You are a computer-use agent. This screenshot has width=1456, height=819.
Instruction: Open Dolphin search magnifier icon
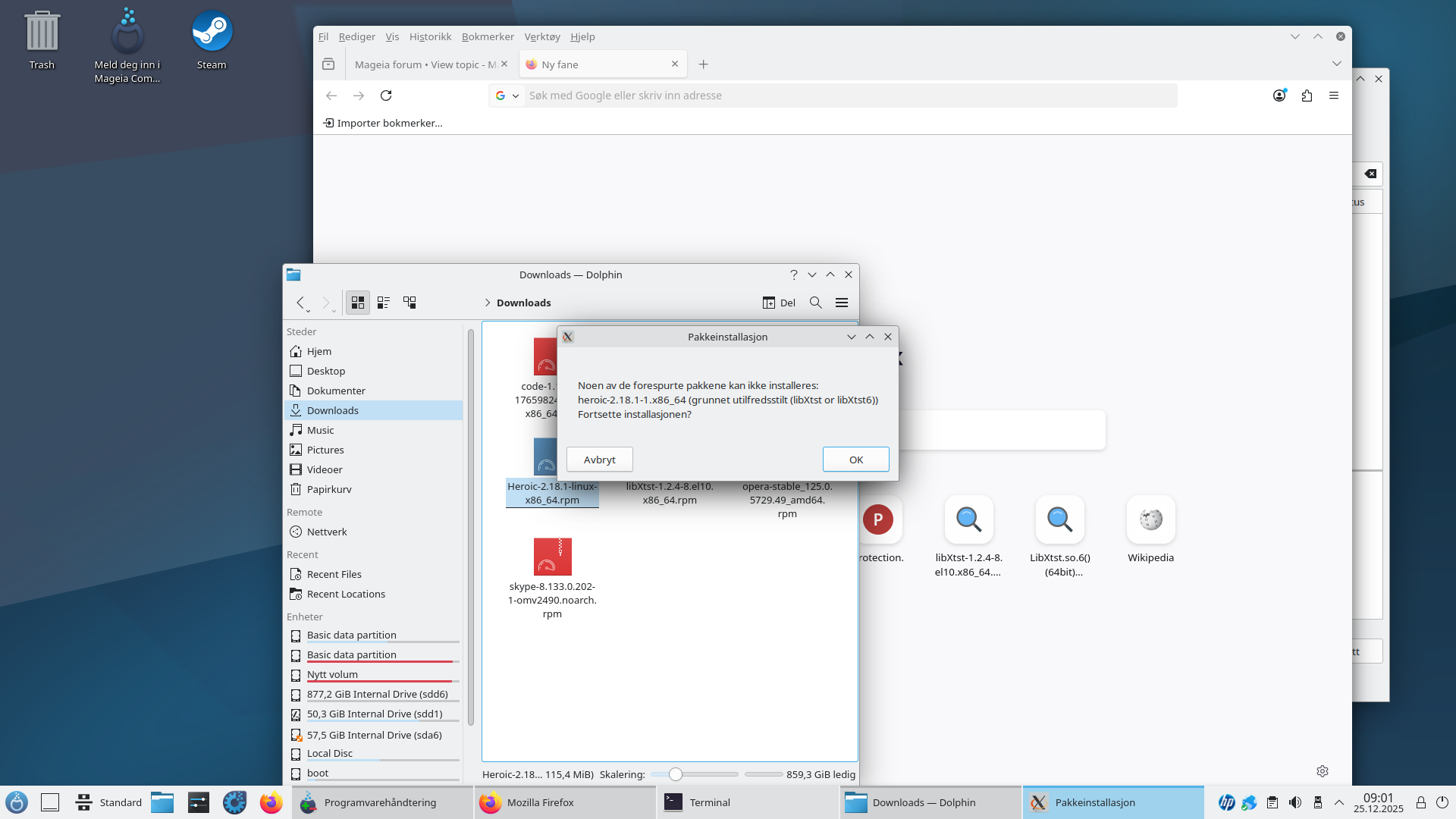(816, 303)
